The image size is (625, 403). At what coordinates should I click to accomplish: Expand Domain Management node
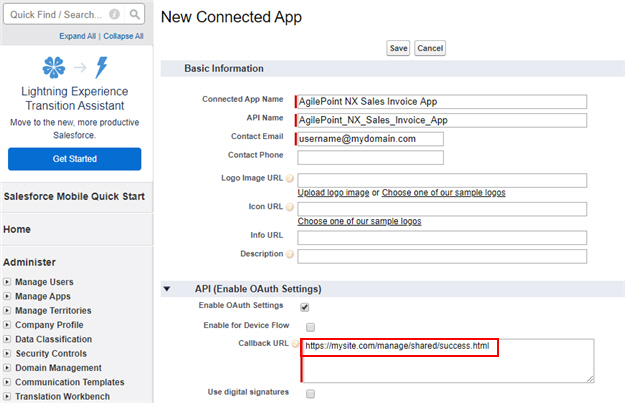[7, 368]
